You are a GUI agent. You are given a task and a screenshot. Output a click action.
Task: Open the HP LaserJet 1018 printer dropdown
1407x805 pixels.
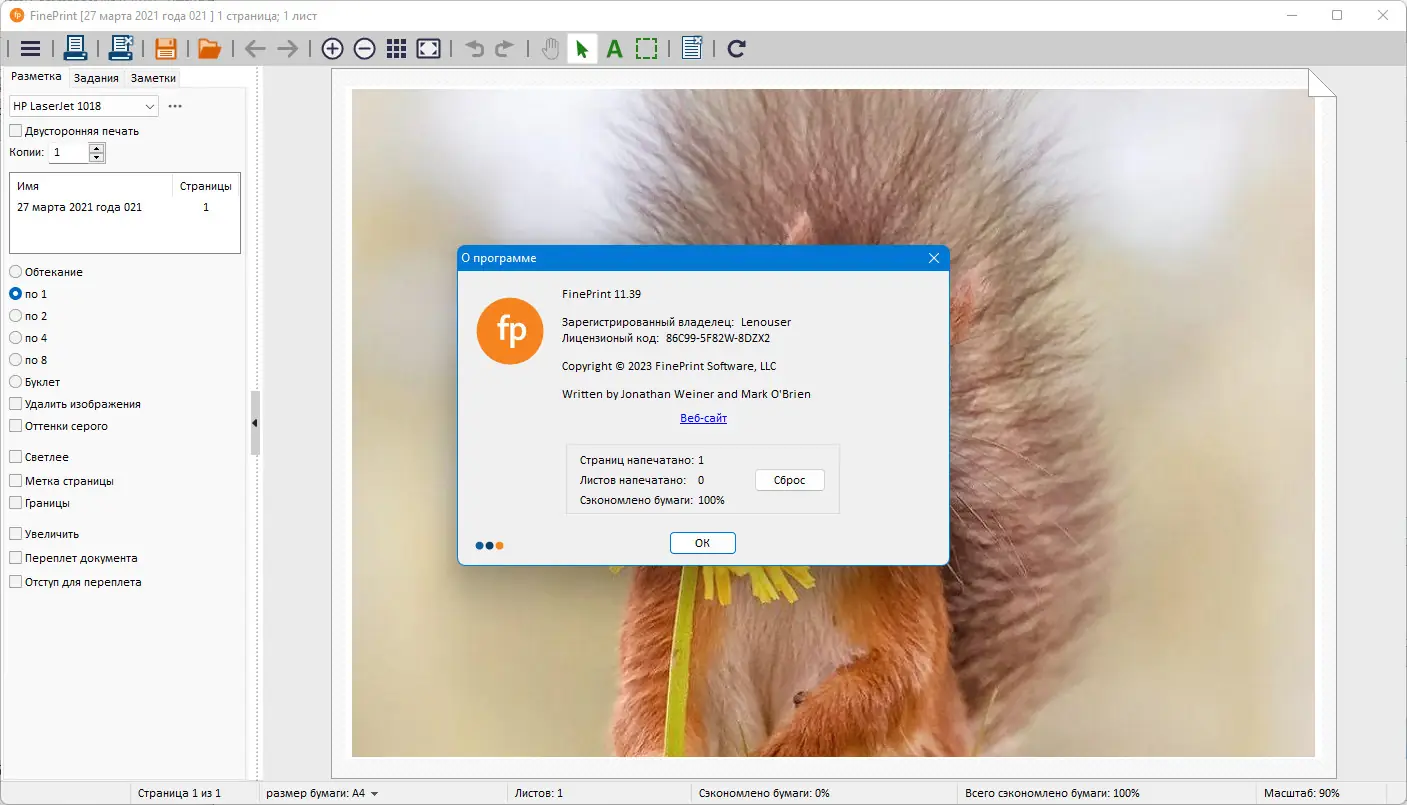click(84, 106)
